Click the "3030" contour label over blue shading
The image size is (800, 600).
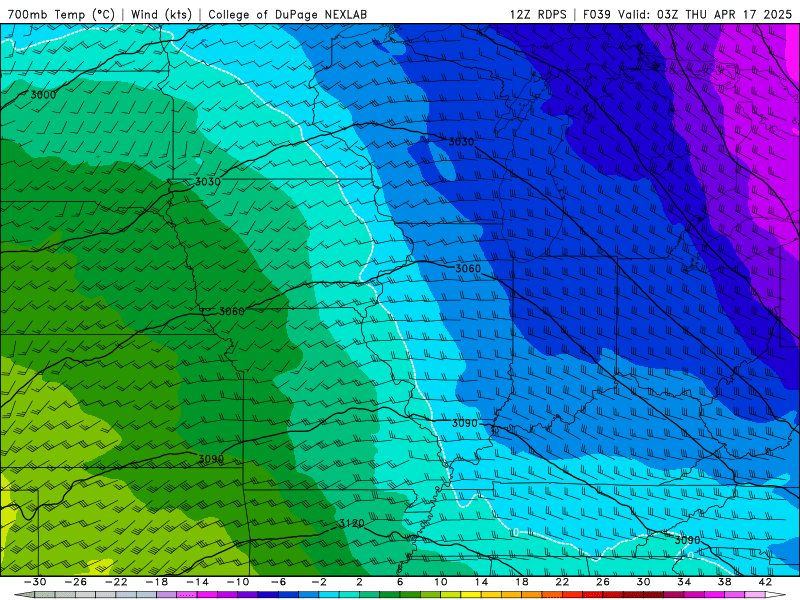tap(461, 142)
